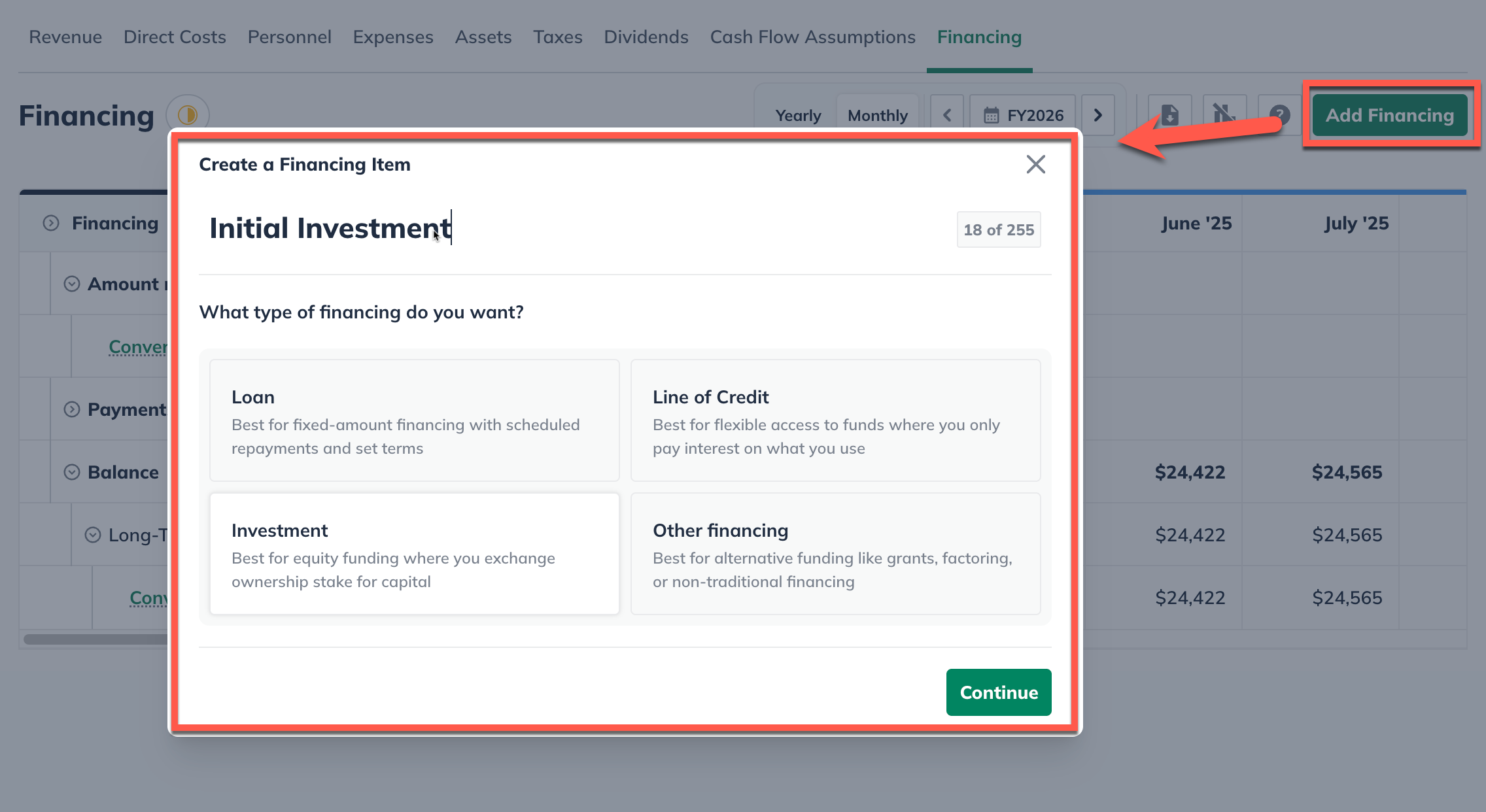Click the crossed-out chart icon
Image resolution: width=1486 pixels, height=812 pixels.
tap(1223, 115)
